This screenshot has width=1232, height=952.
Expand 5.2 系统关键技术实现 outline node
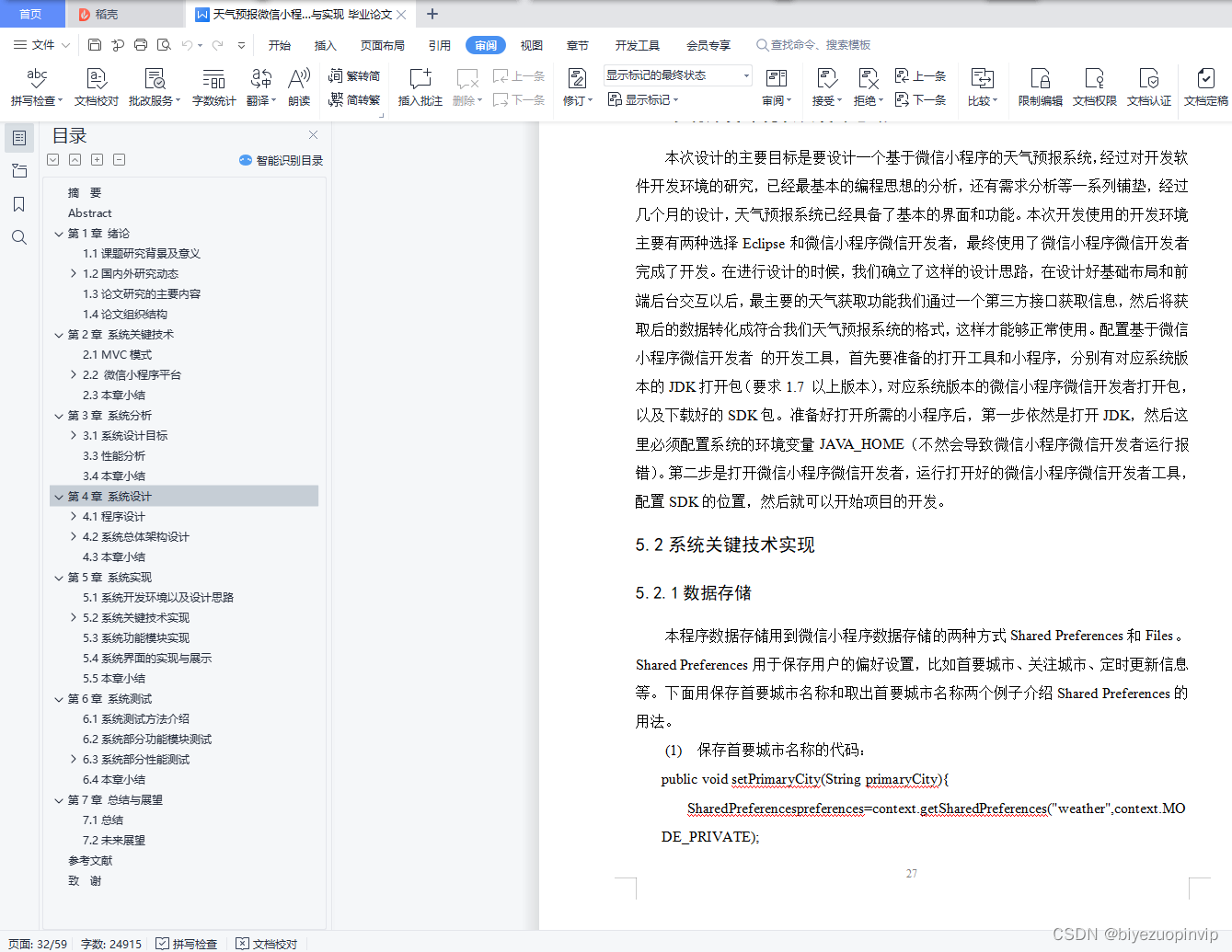[74, 618]
